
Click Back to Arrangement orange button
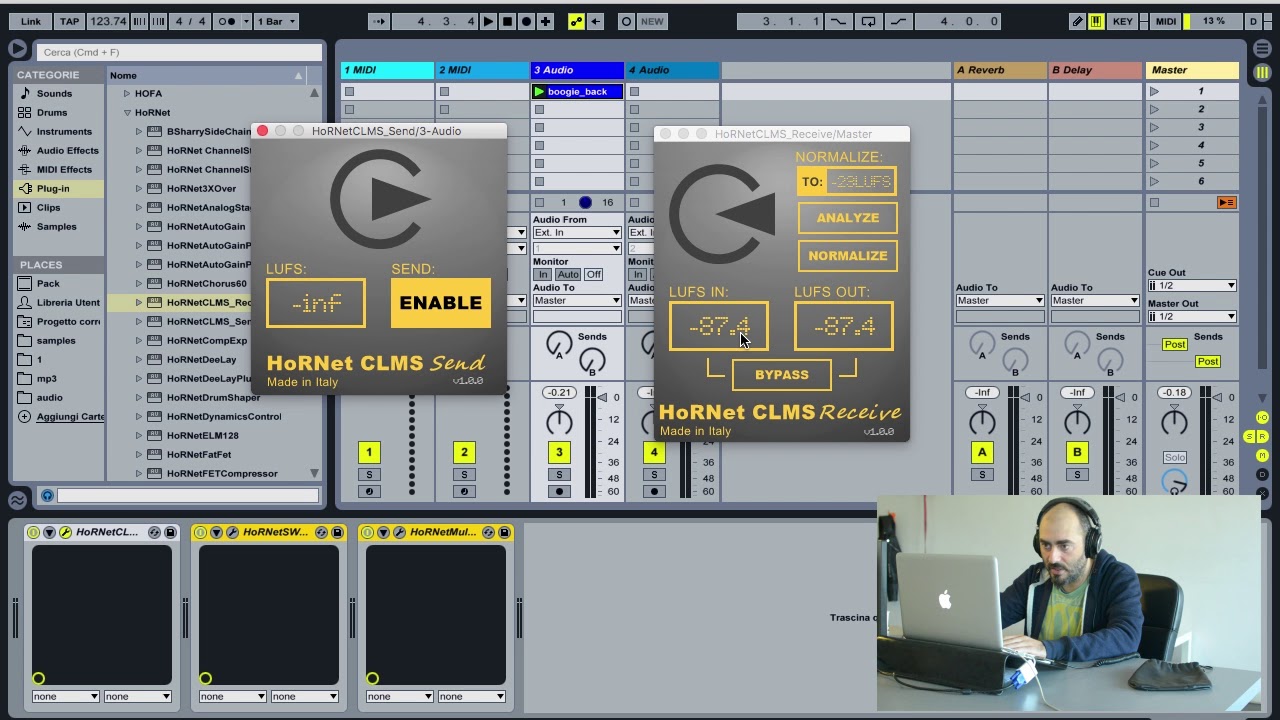[1226, 202]
